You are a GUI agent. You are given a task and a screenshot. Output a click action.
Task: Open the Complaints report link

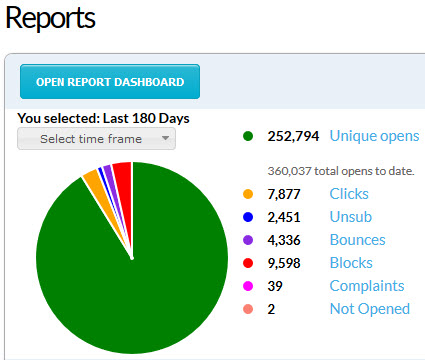tap(367, 286)
